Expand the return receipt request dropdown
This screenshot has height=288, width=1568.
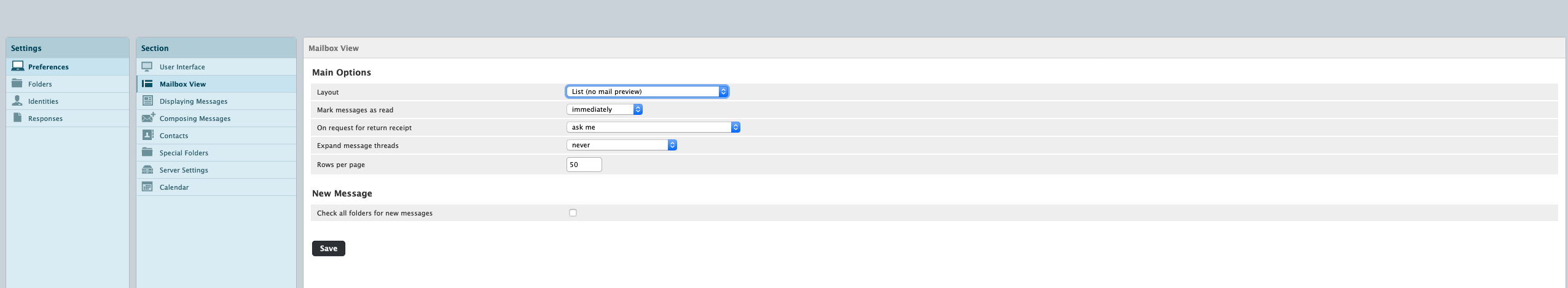tap(653, 127)
